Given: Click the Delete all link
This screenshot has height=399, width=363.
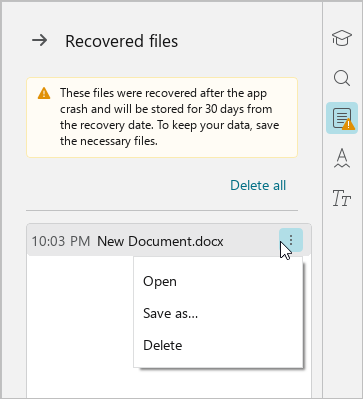Looking at the screenshot, I should coord(258,185).
